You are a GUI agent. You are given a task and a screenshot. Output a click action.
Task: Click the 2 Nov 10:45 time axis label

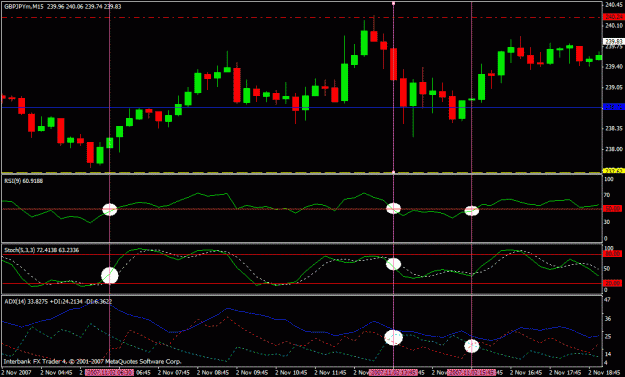coord(292,373)
